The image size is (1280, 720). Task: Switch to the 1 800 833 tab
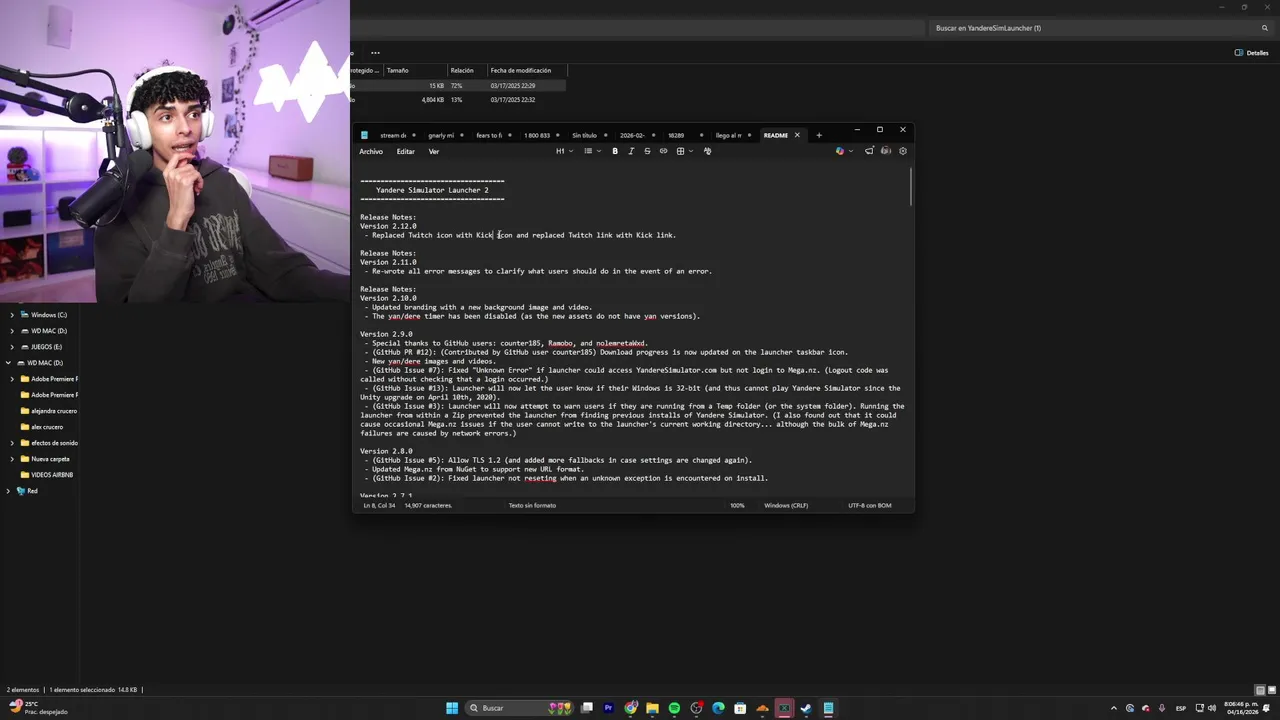(x=537, y=135)
